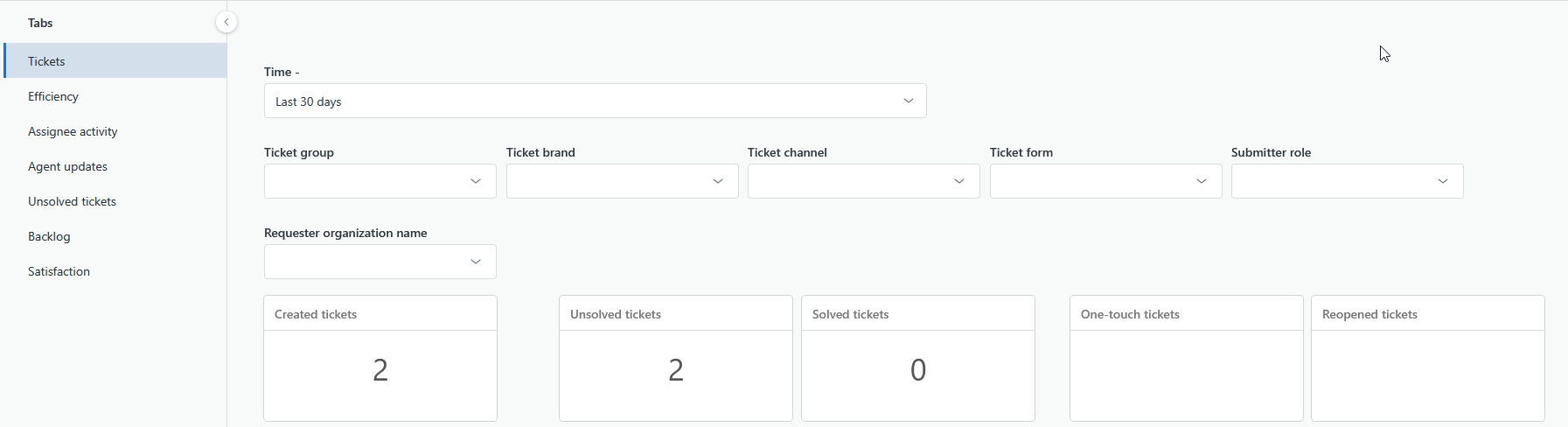Open the Ticket form dropdown
Screen dimensions: 1568x427
(x=1105, y=181)
